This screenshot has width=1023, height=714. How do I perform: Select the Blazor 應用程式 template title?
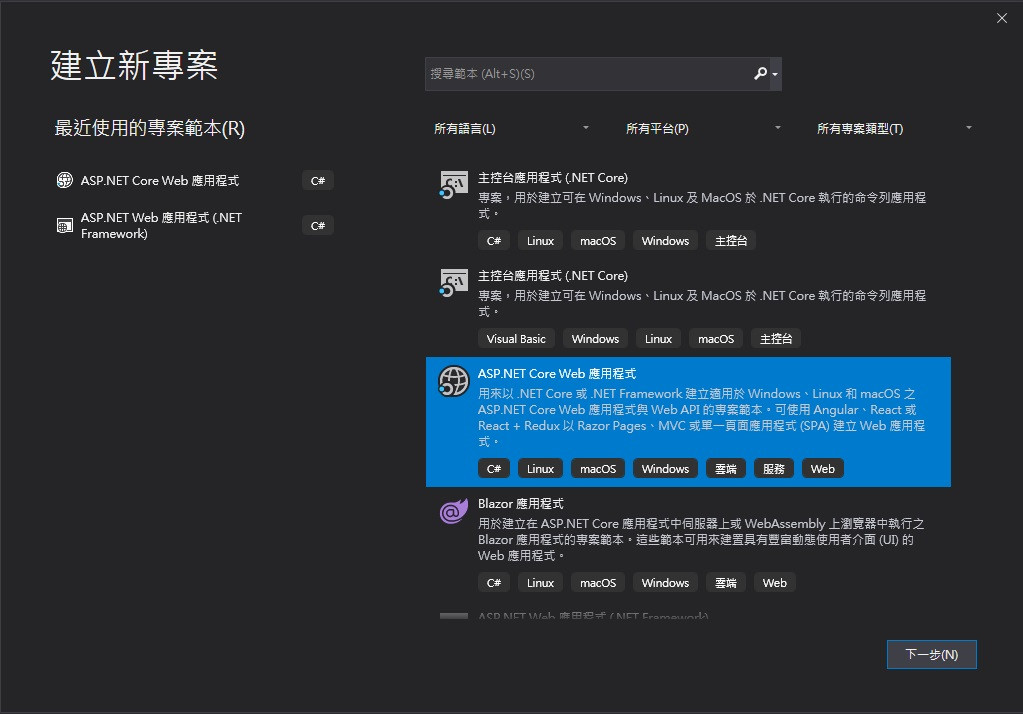[521, 504]
